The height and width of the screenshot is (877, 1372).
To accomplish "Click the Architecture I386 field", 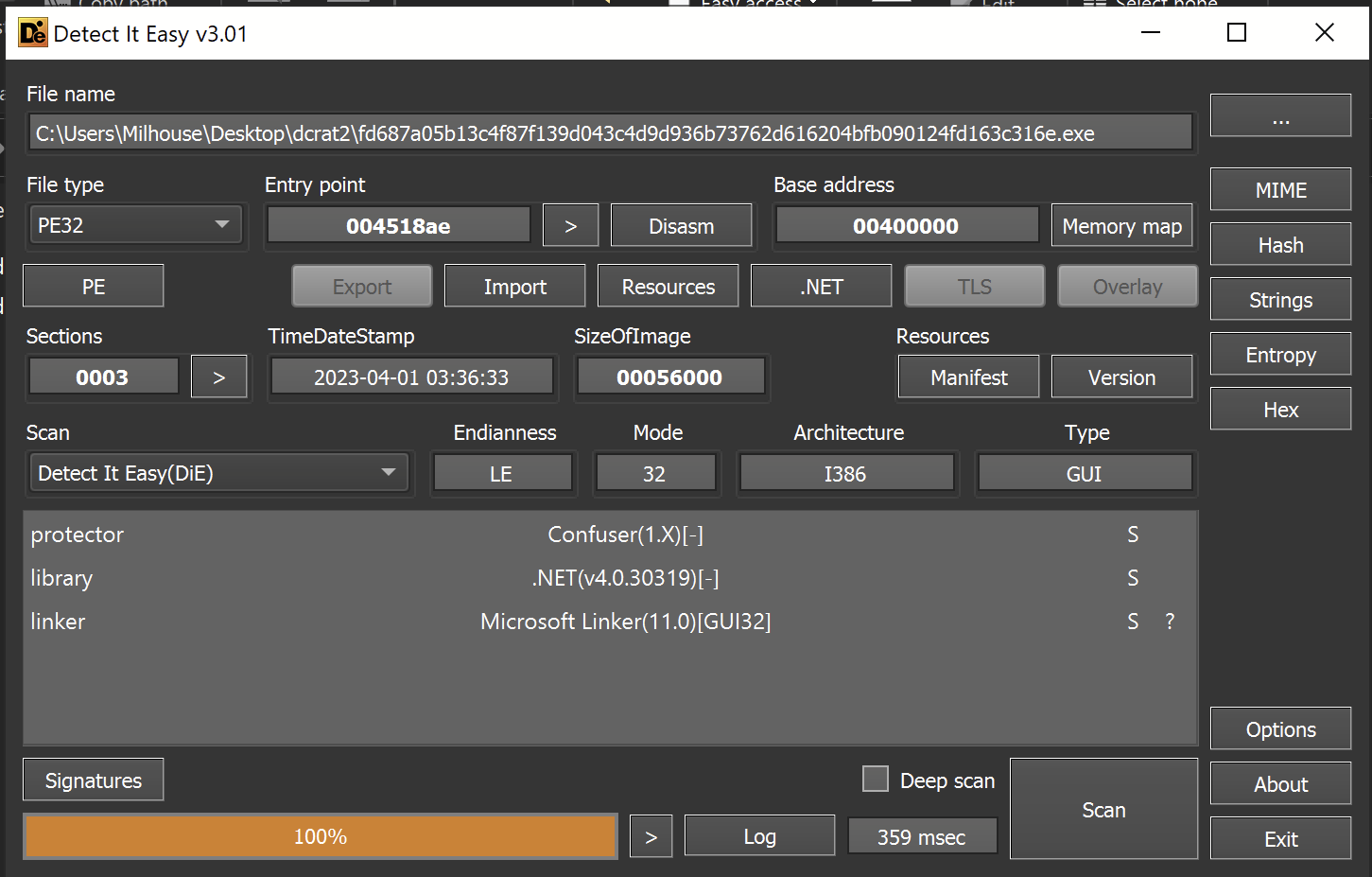I will click(x=845, y=474).
